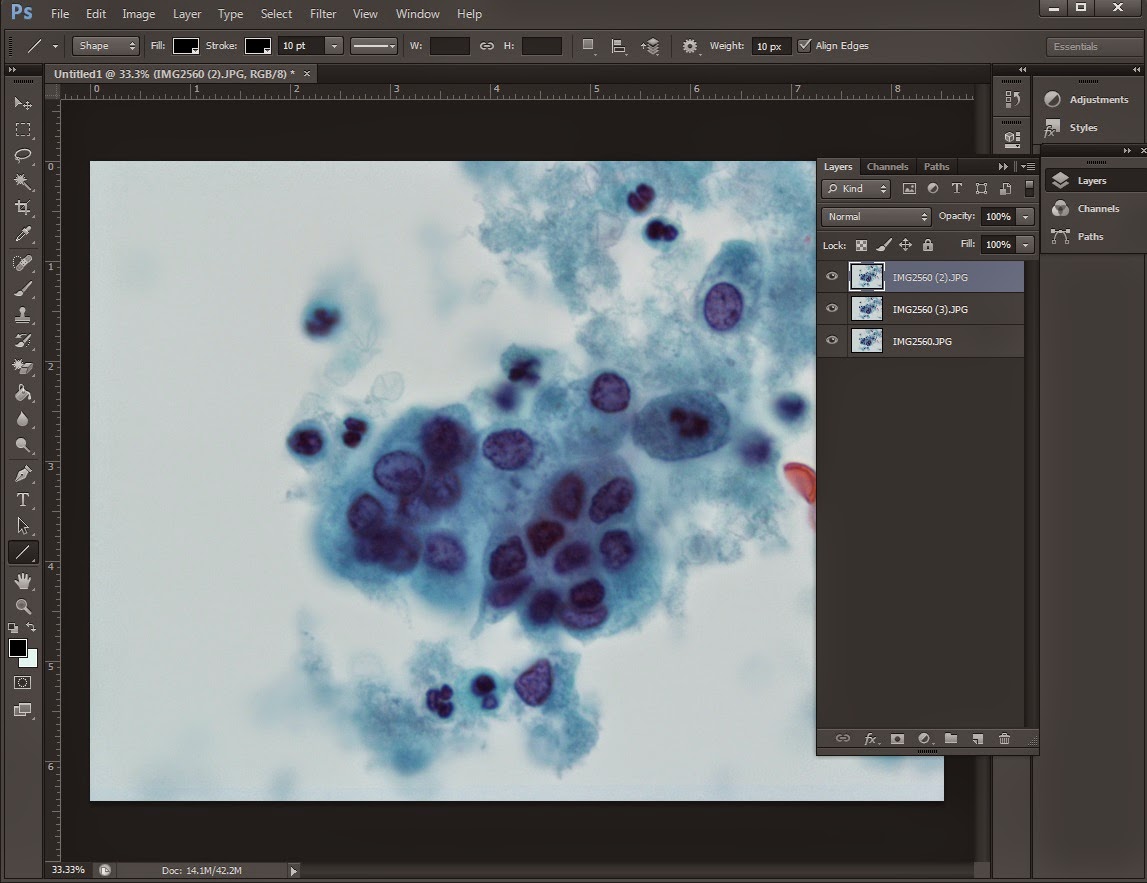Viewport: 1147px width, 883px height.
Task: Click the foreground color swatch
Action: 17,647
